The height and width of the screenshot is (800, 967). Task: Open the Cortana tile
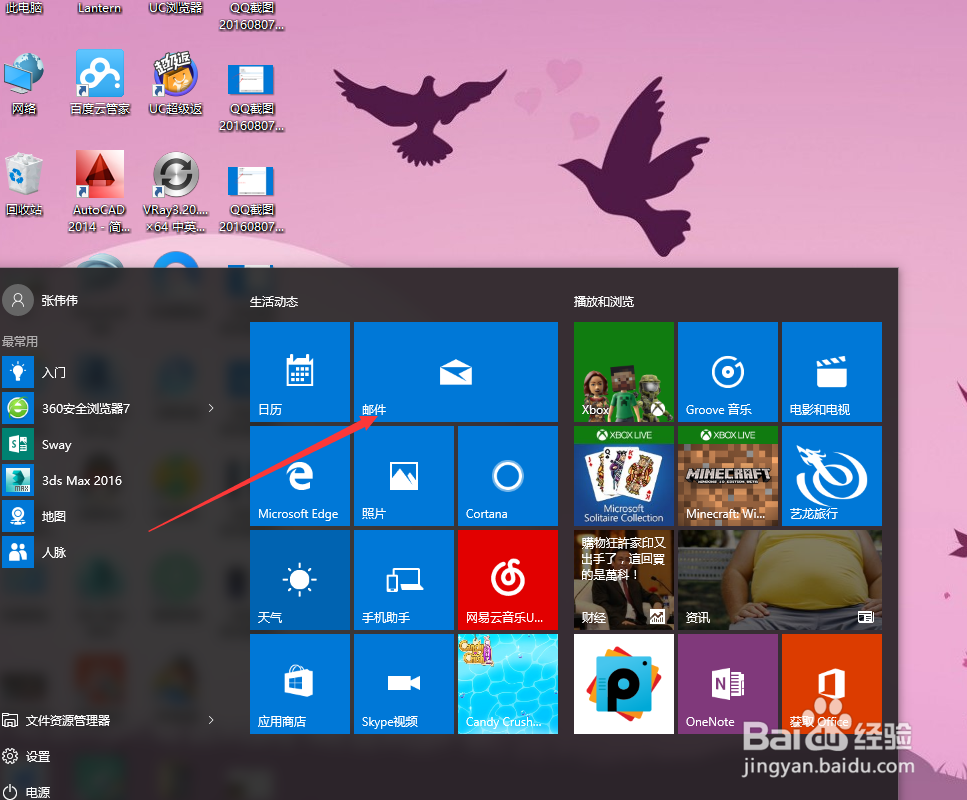508,476
